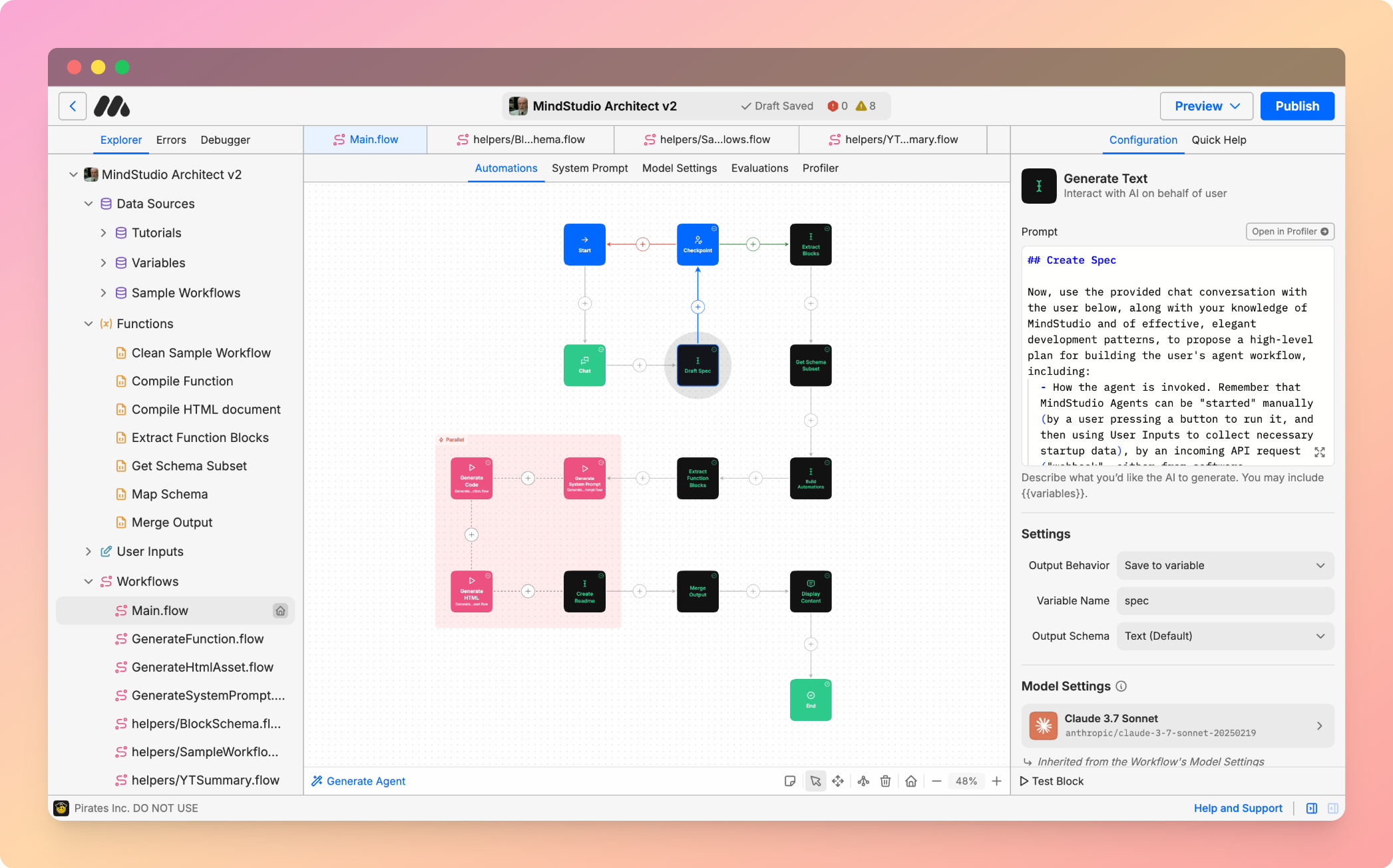Screen dimensions: 1393x868
Task: Open the Output Schema dropdown
Action: point(1225,636)
